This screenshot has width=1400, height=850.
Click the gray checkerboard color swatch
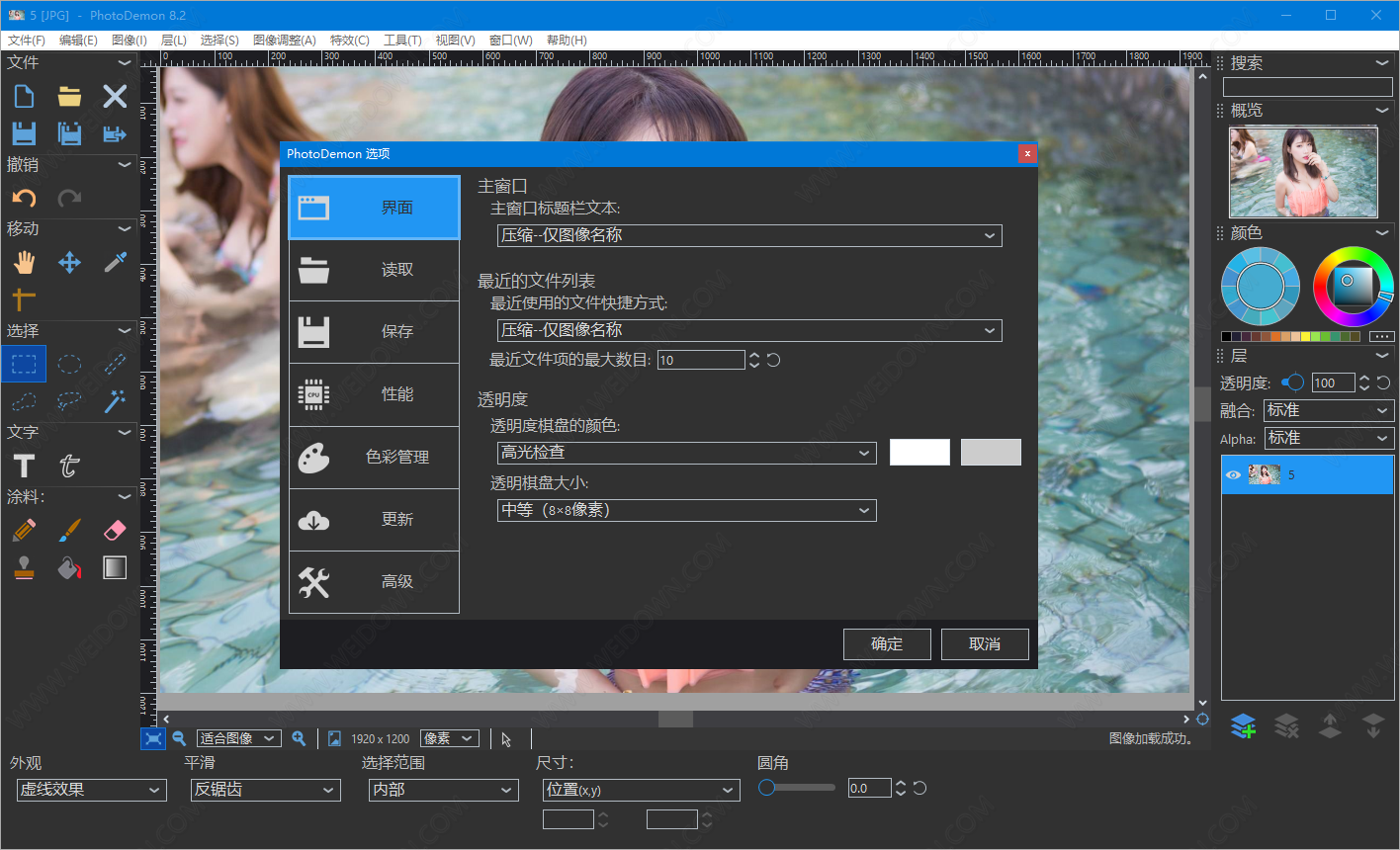pos(991,453)
